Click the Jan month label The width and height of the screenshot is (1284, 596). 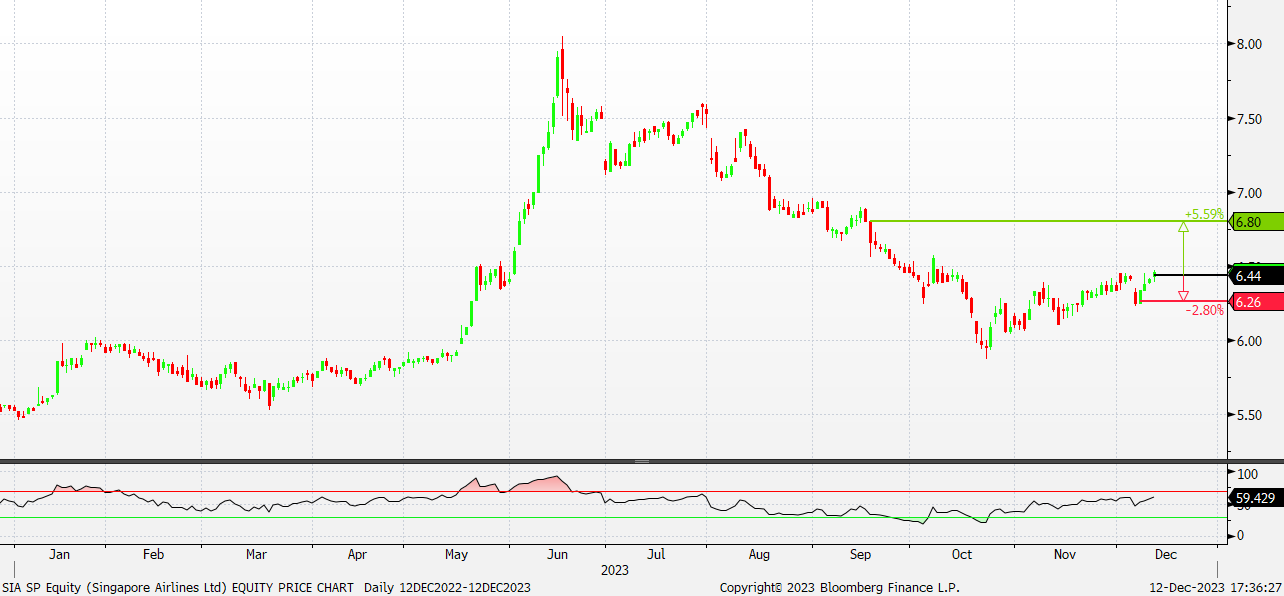[59, 553]
